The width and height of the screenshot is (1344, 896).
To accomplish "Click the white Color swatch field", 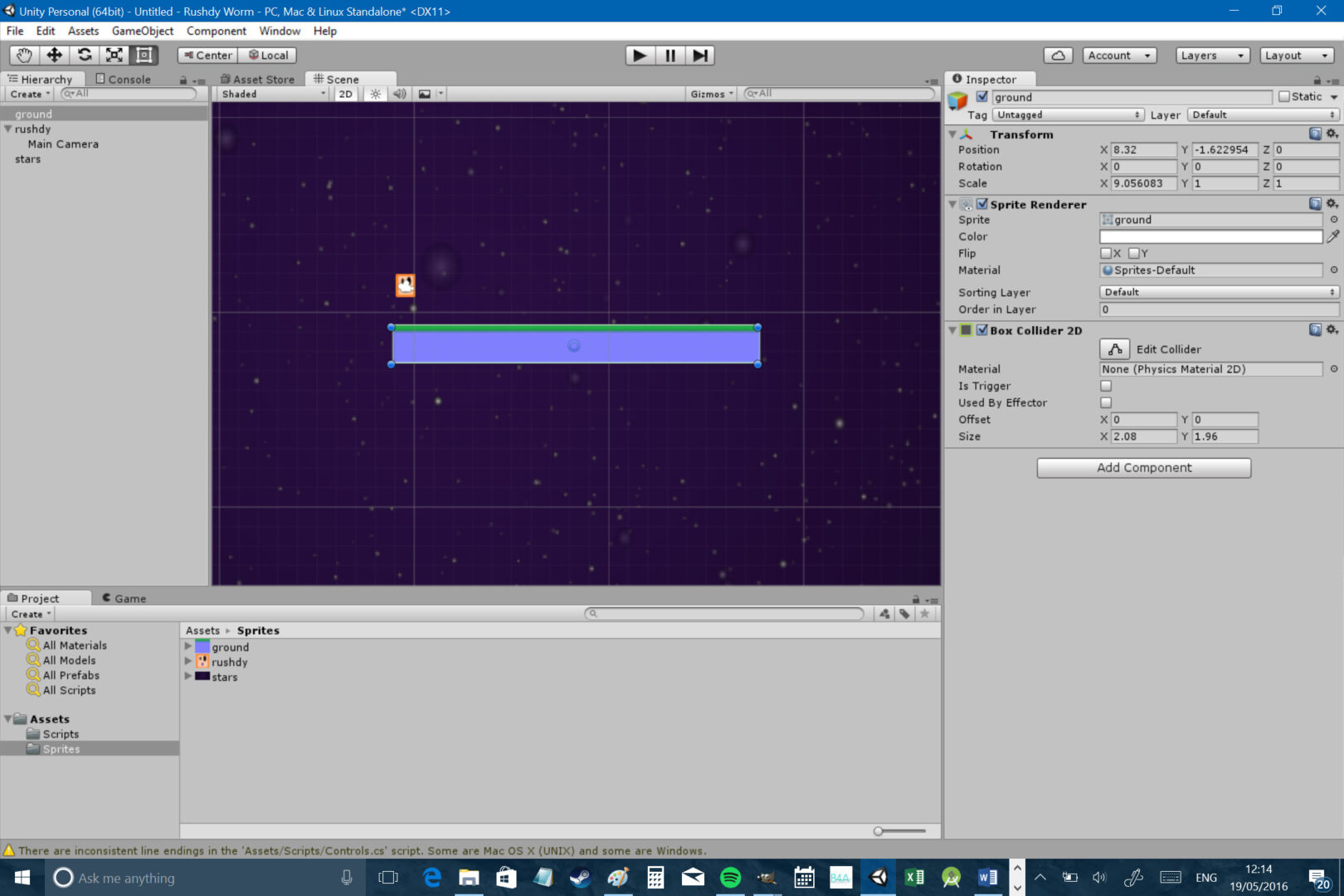I will tap(1210, 236).
